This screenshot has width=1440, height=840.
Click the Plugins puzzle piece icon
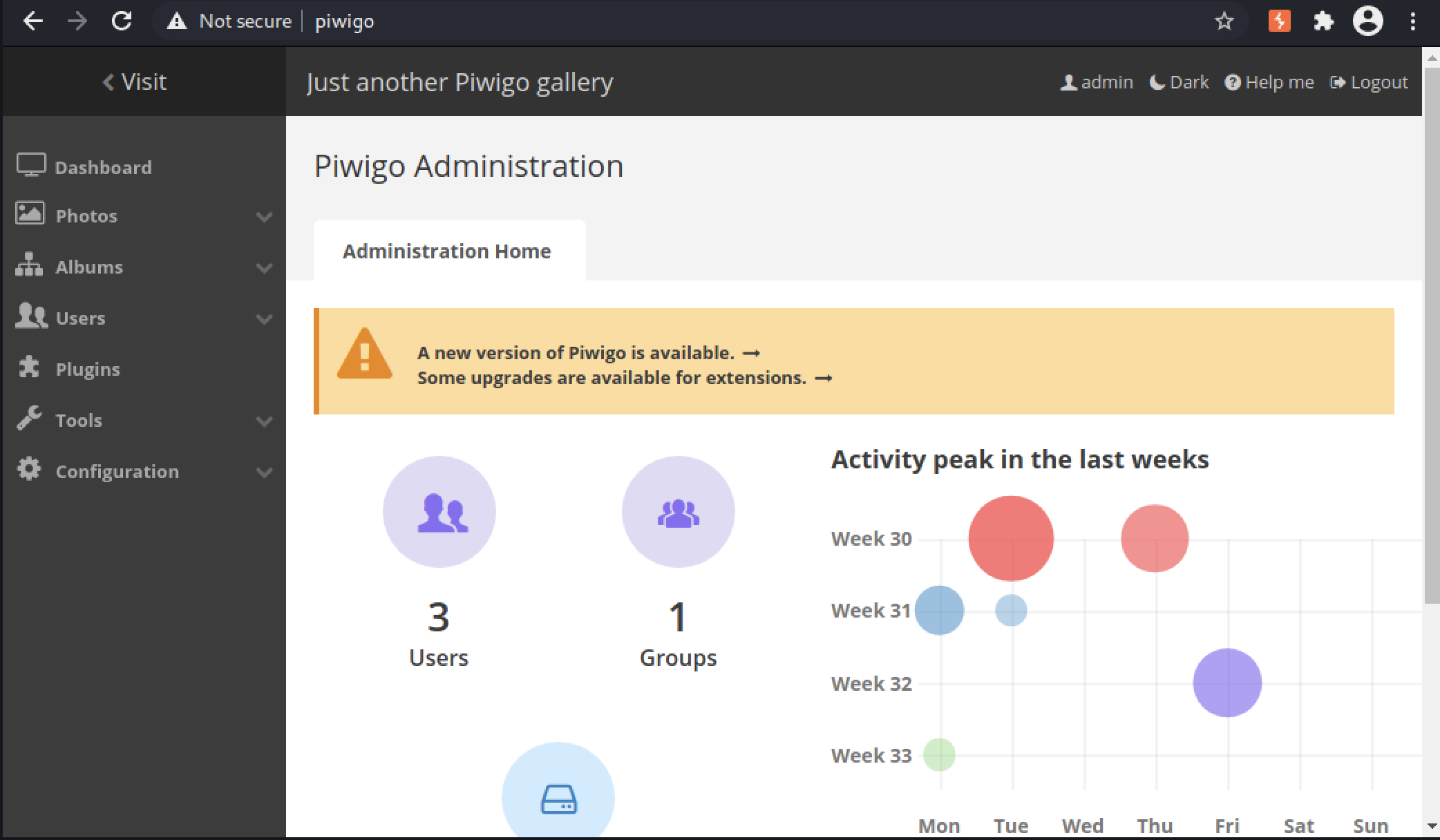(29, 367)
